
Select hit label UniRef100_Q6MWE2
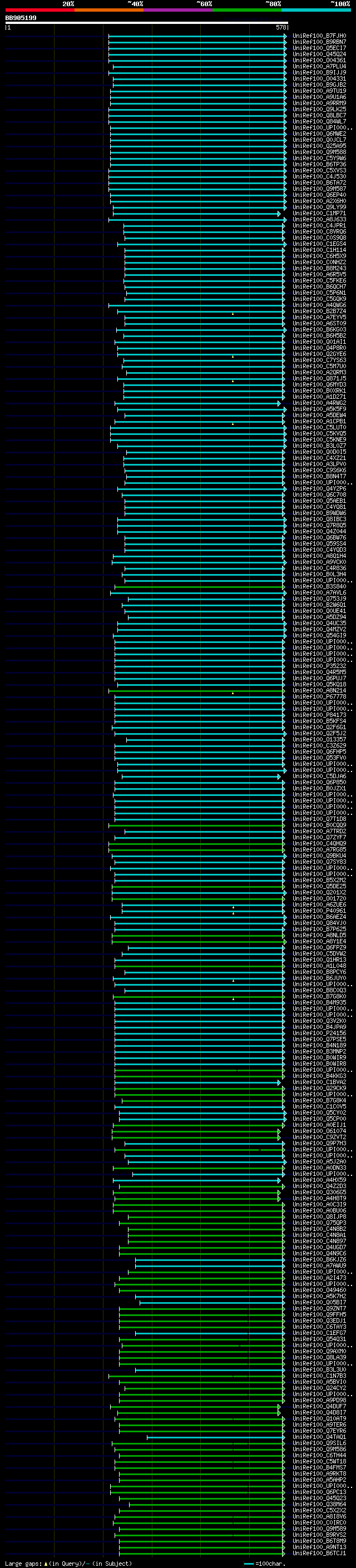(319, 133)
